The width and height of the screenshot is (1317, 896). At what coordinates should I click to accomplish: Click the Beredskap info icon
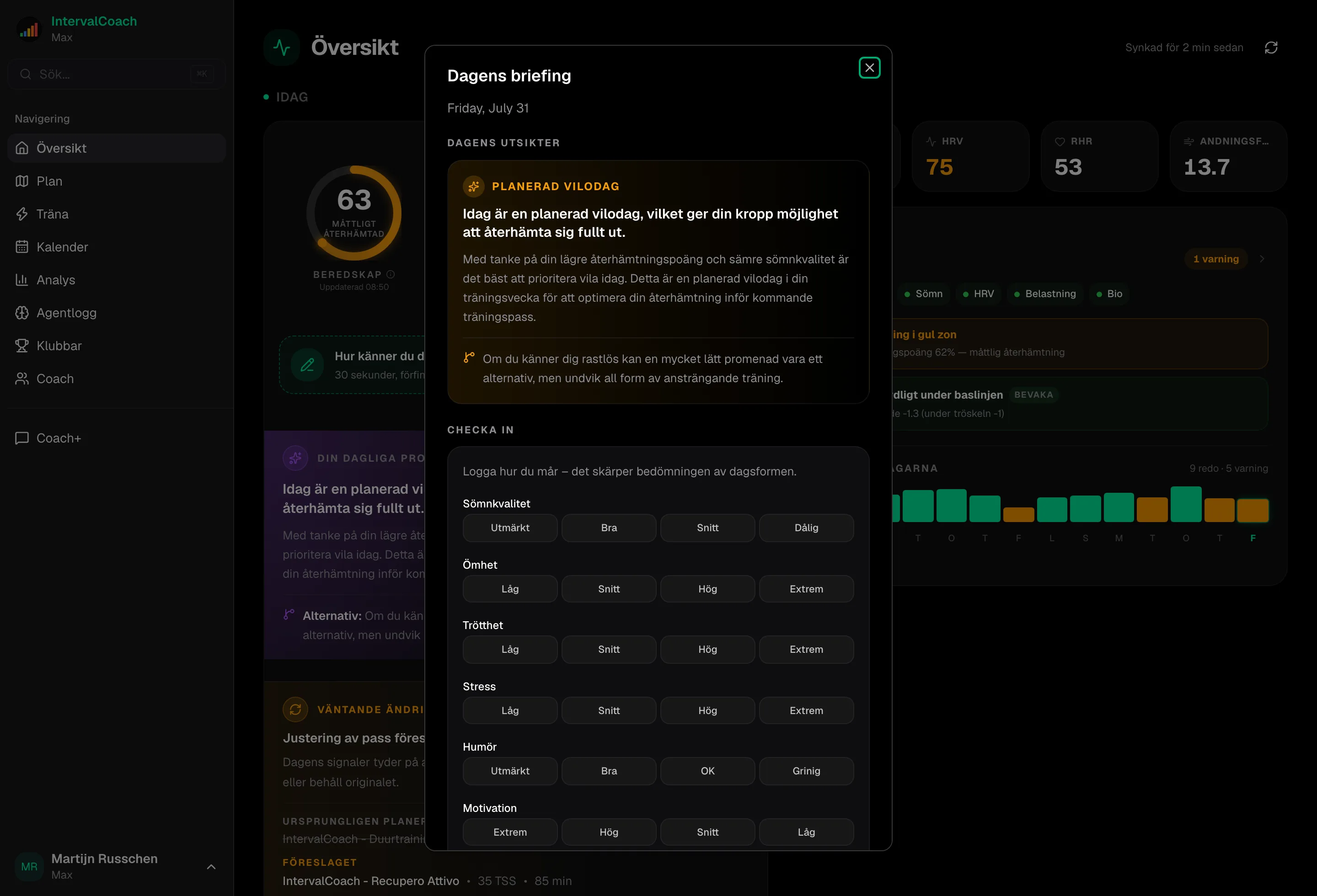pyautogui.click(x=391, y=274)
